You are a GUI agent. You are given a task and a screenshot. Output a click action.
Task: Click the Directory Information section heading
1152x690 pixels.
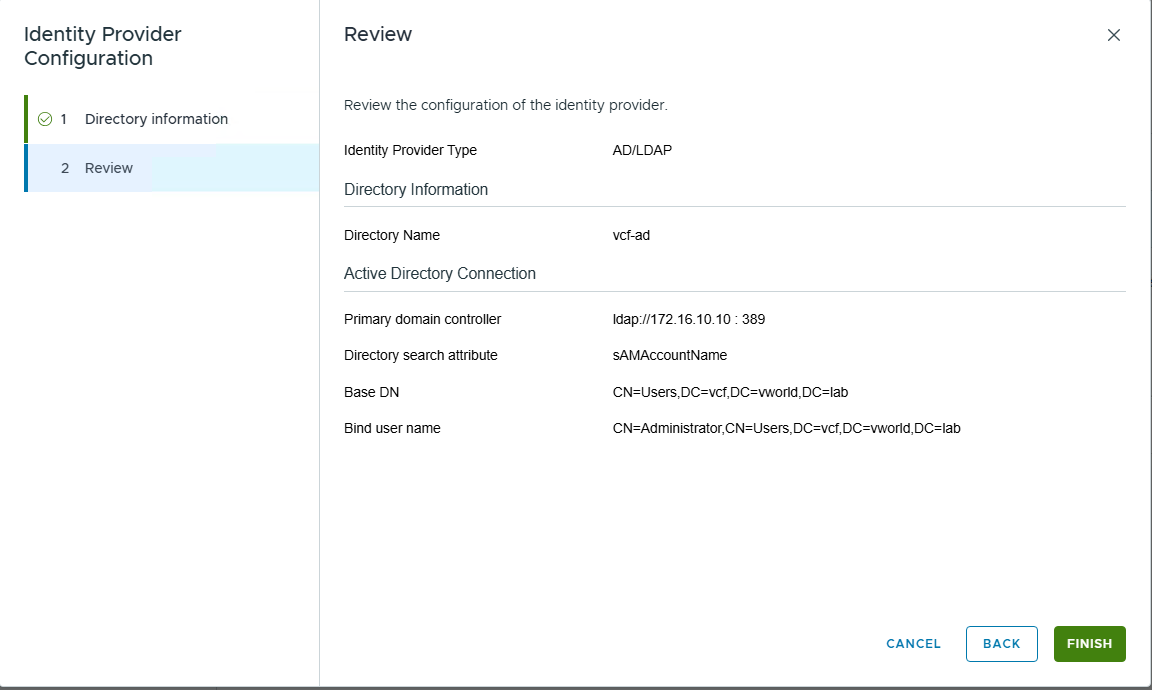click(x=416, y=189)
